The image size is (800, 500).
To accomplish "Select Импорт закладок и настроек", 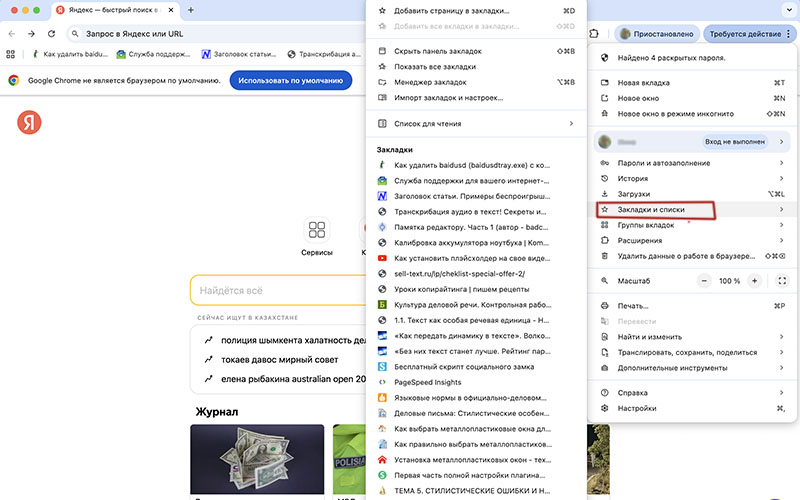I will coord(476,98).
